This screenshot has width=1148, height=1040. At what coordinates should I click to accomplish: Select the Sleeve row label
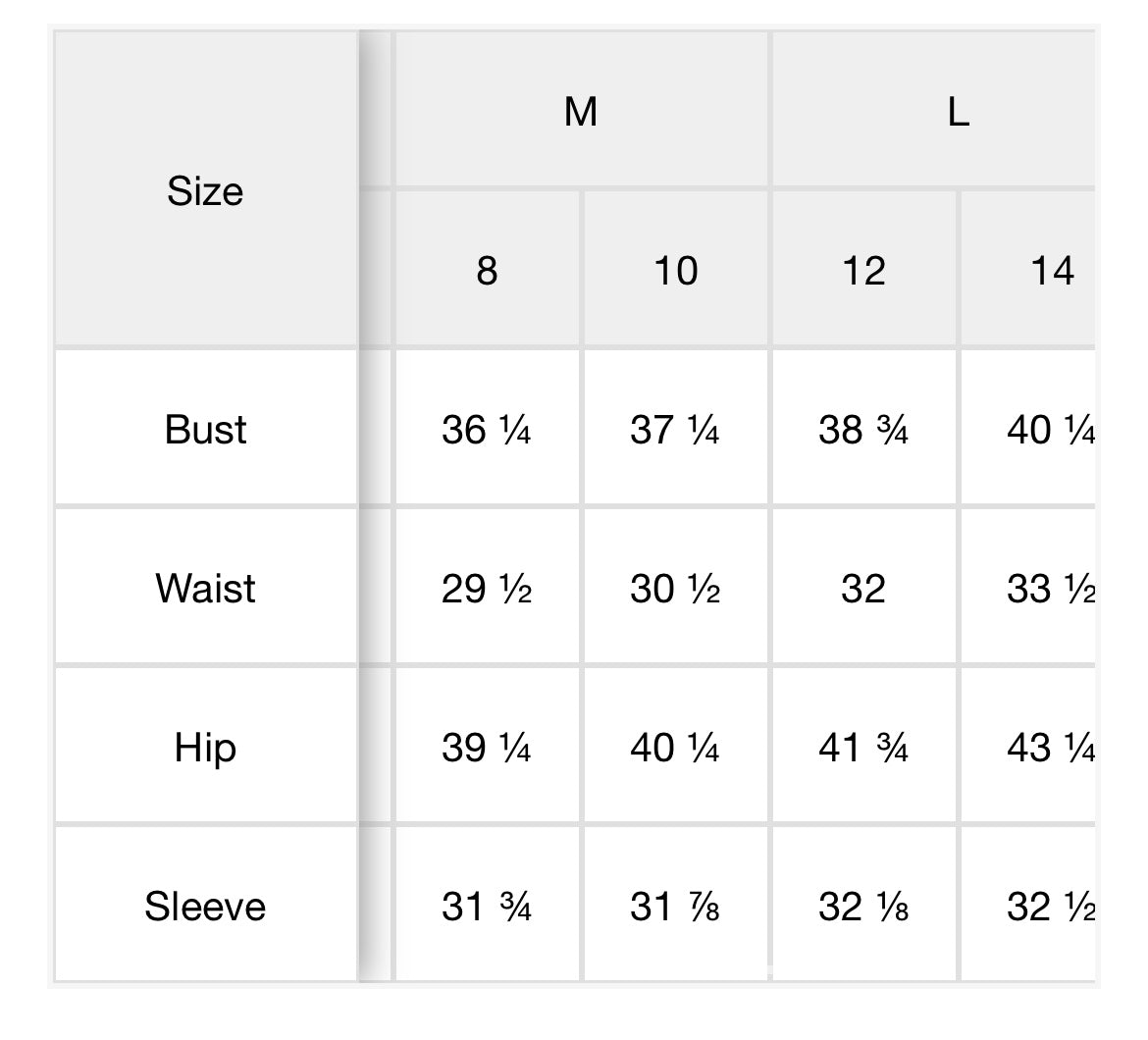point(205,906)
